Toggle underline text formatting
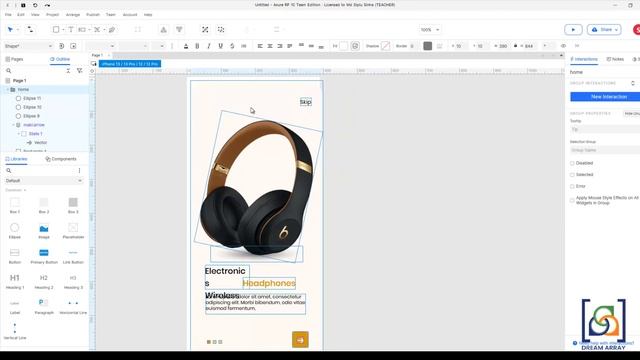 tap(221, 46)
